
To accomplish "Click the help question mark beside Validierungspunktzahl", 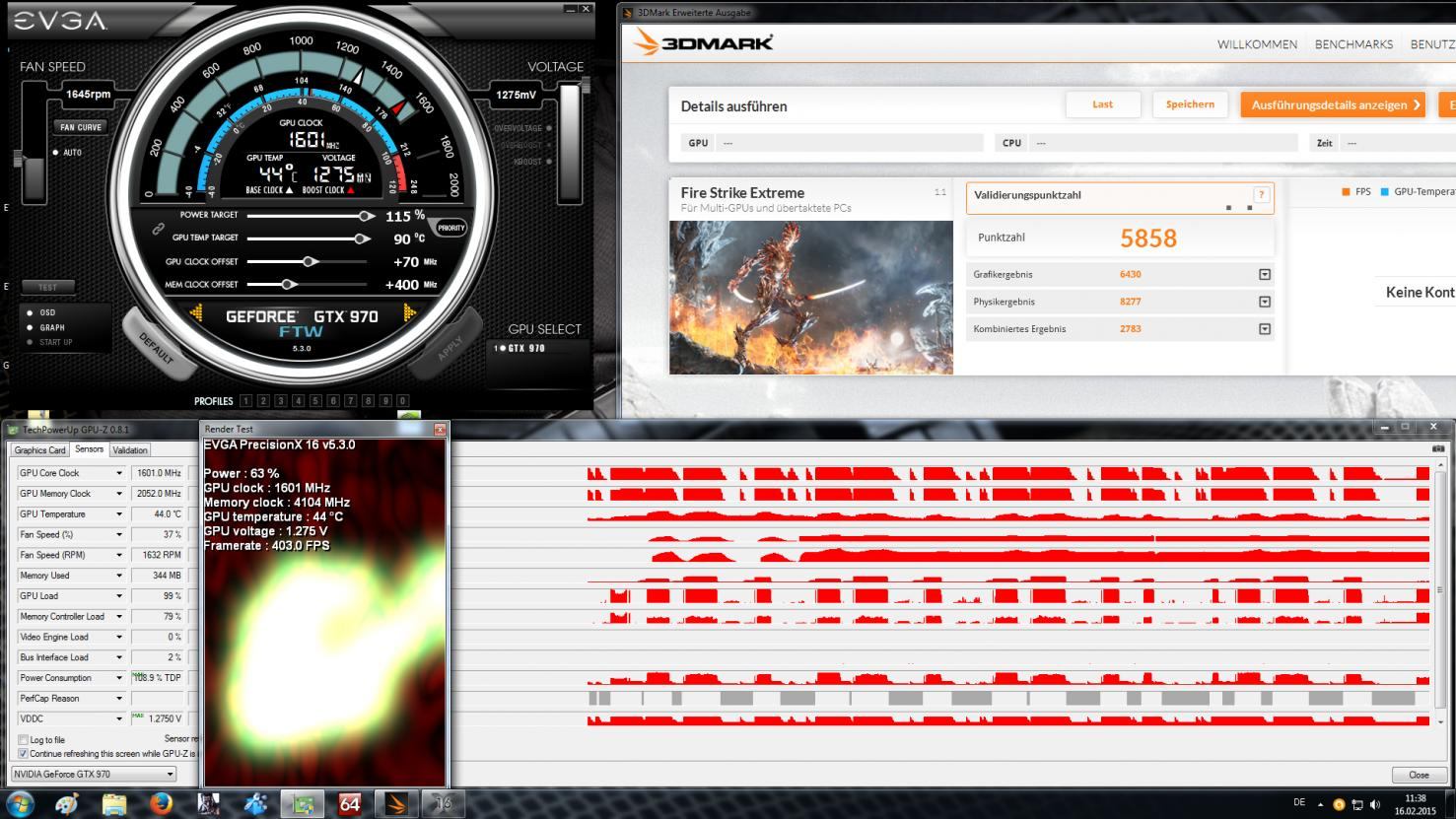I will (x=1260, y=195).
